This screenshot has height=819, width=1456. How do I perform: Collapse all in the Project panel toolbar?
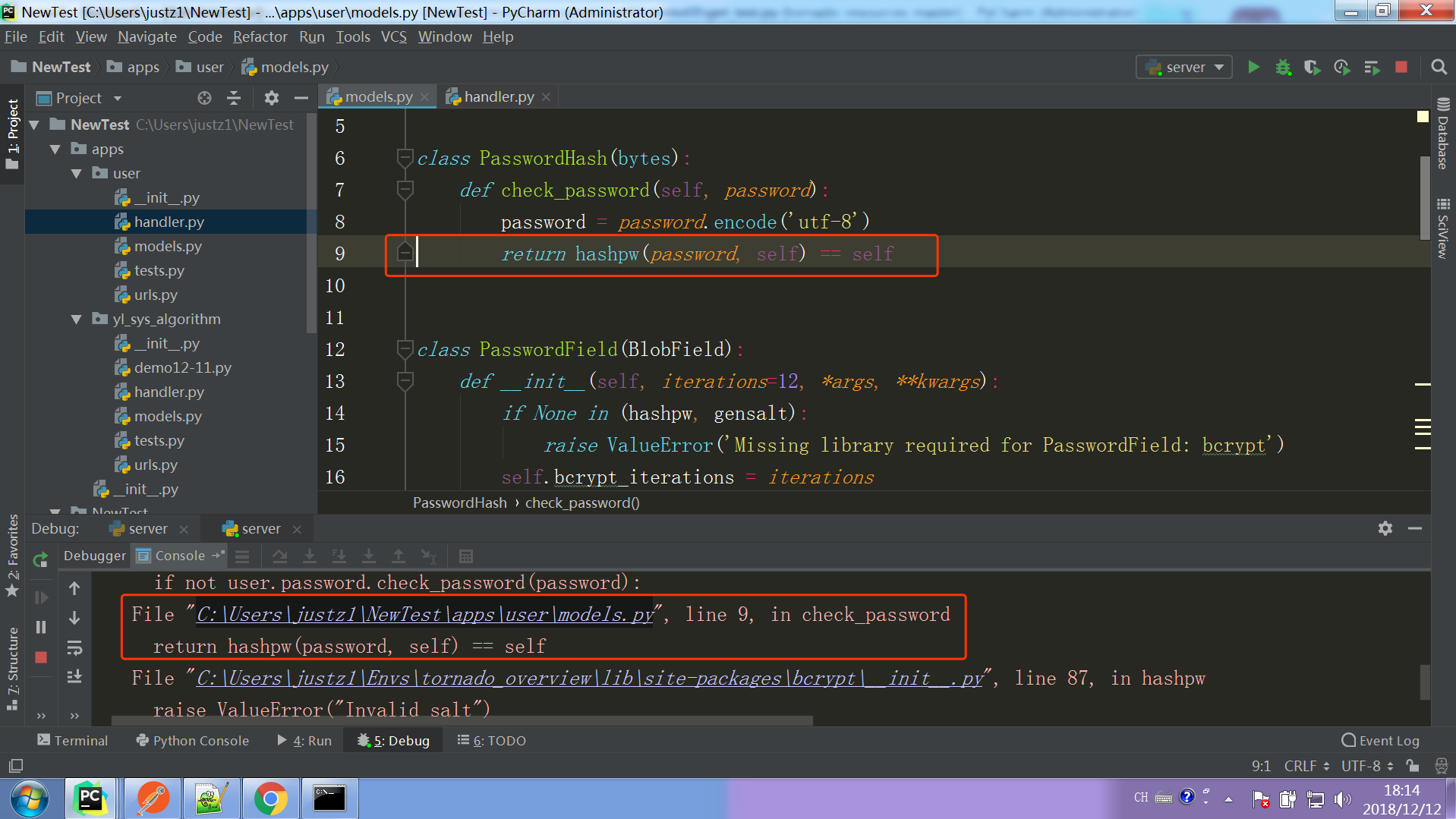click(234, 98)
